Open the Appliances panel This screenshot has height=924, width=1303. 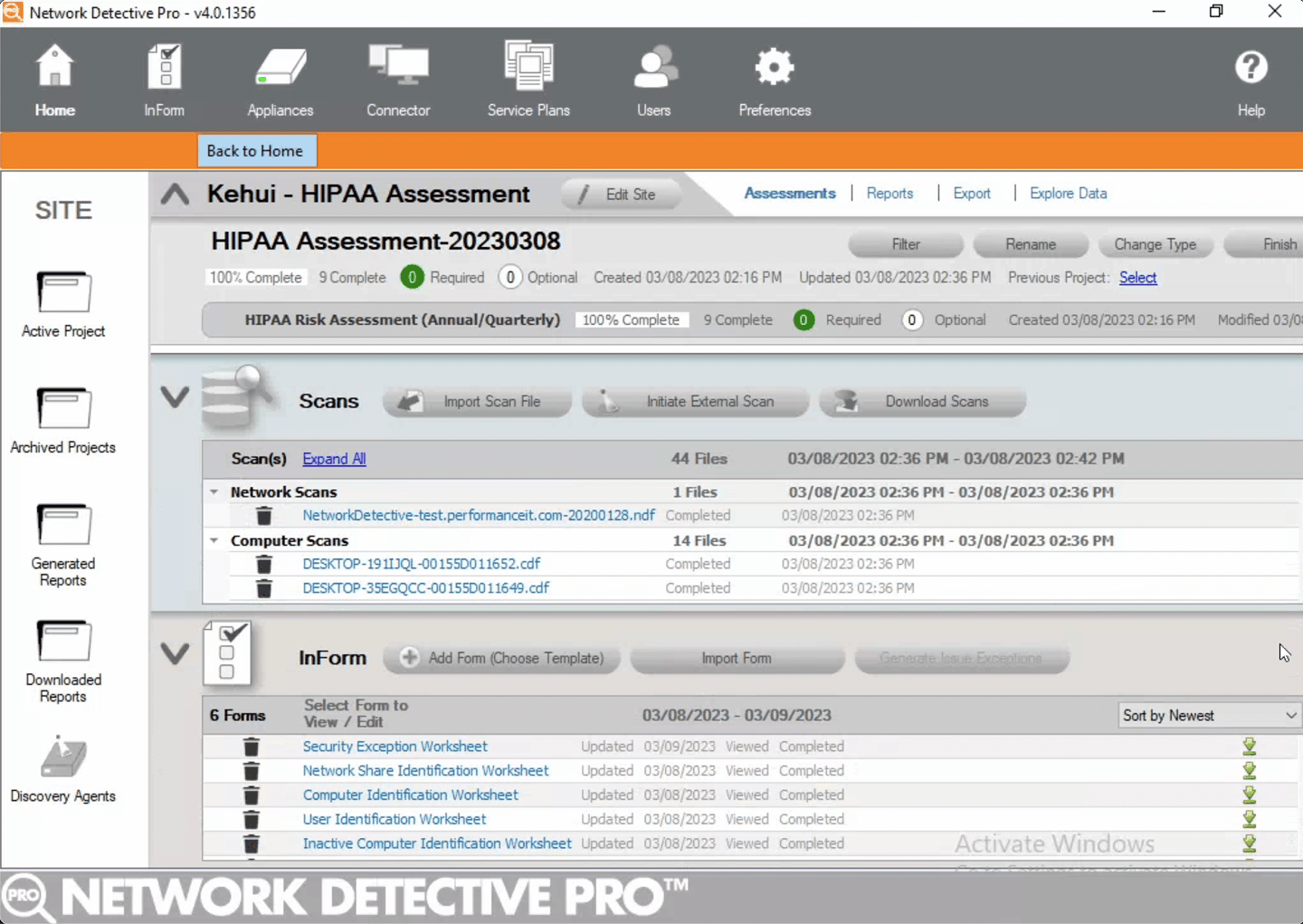280,79
